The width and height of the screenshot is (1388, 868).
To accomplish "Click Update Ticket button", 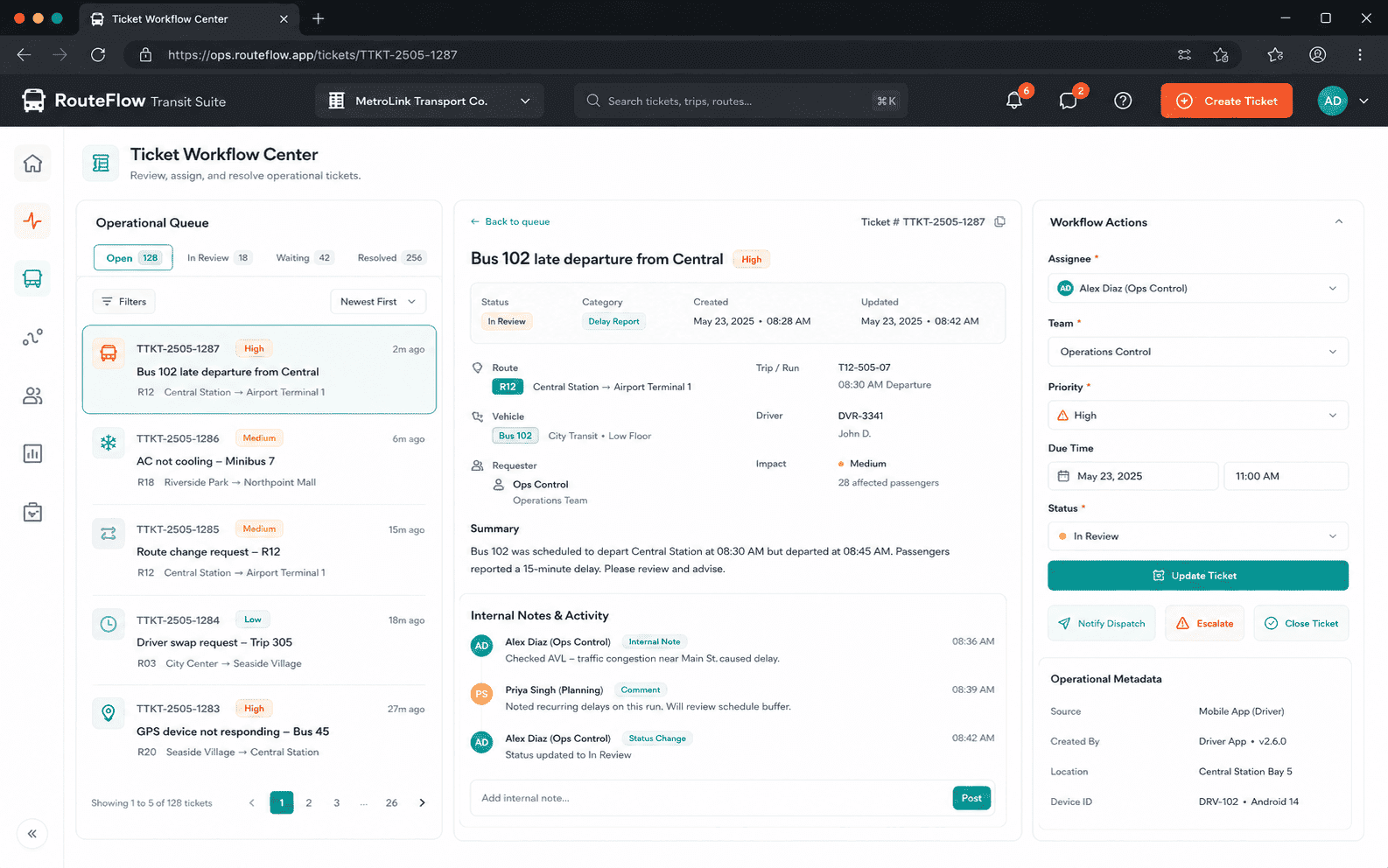I will click(1197, 576).
